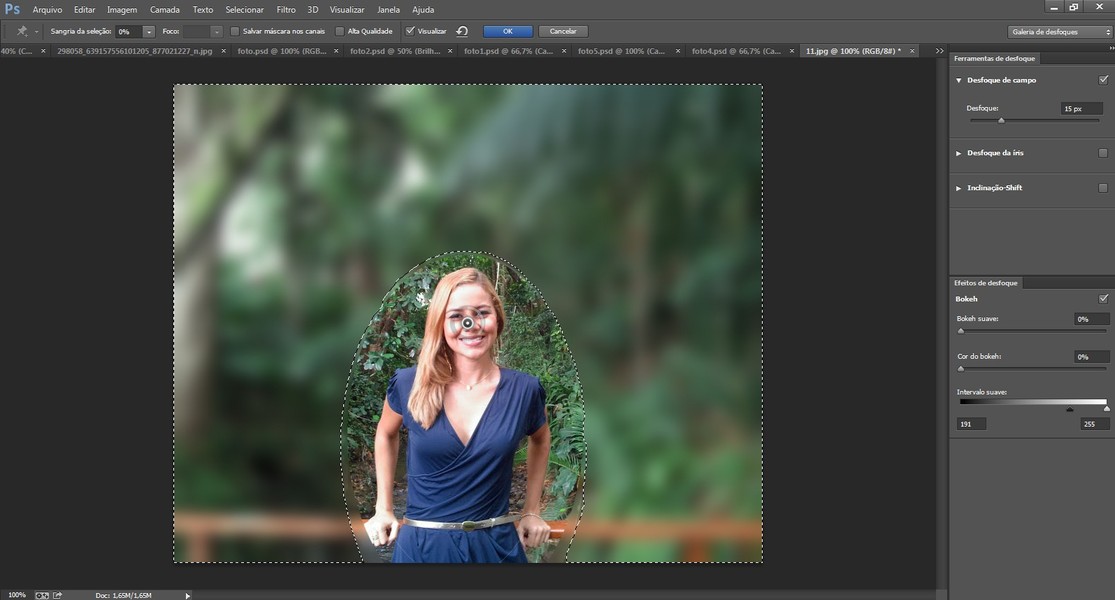Click the Intervalo suave black stop marker
Screen dimensions: 1115x600
(x=1069, y=409)
